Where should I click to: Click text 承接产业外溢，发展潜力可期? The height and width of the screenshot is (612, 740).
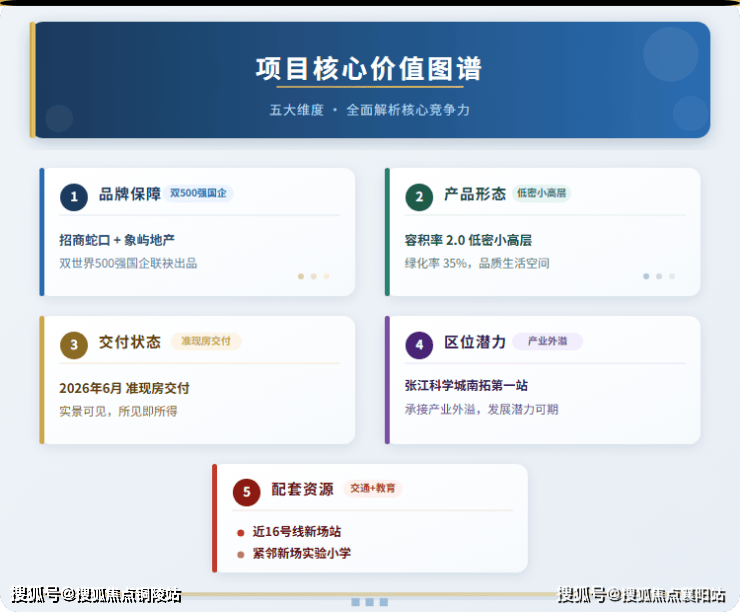[x=481, y=409]
